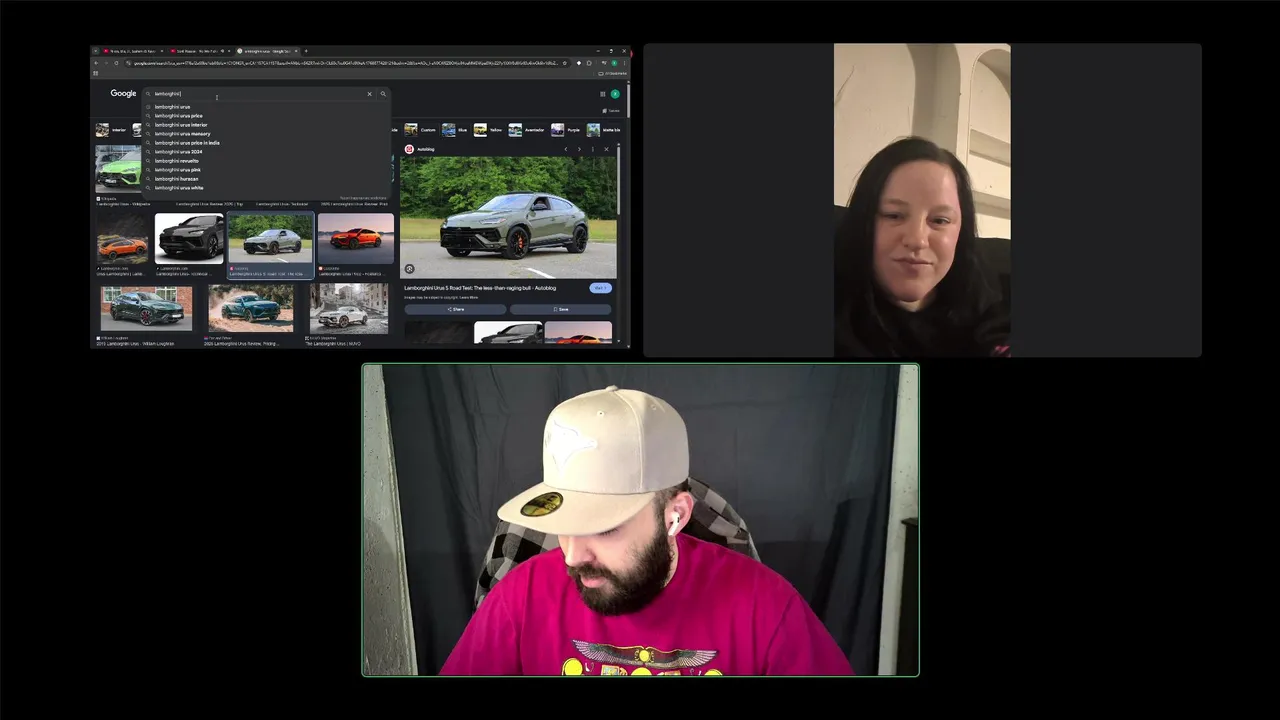Select the Aventador filter chip
The height and width of the screenshot is (720, 1280).
(527, 130)
